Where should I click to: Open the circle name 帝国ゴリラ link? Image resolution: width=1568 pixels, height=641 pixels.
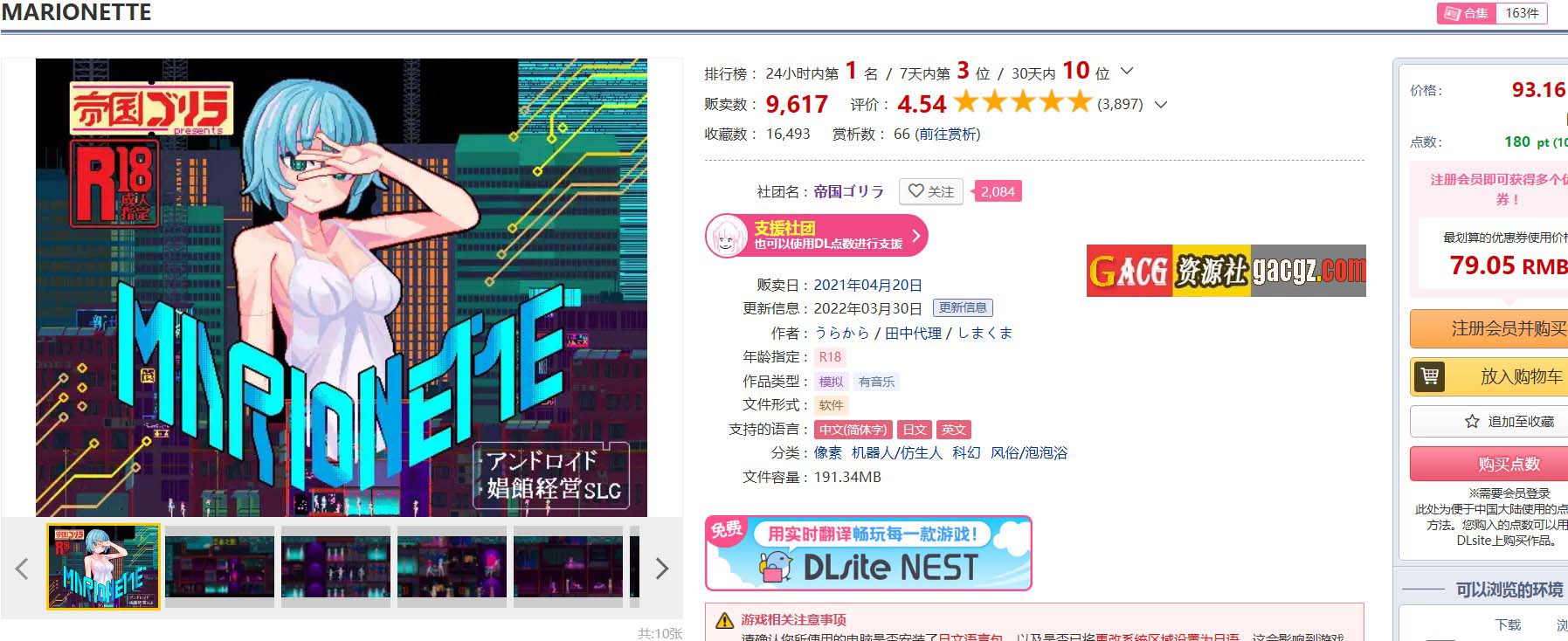(848, 191)
